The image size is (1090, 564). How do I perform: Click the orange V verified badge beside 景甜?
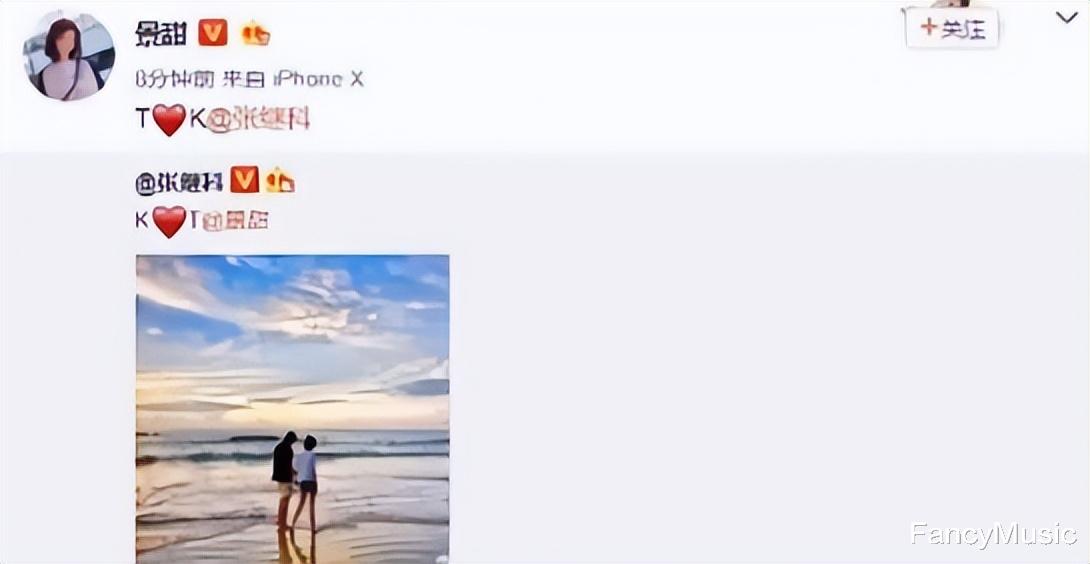(x=213, y=33)
